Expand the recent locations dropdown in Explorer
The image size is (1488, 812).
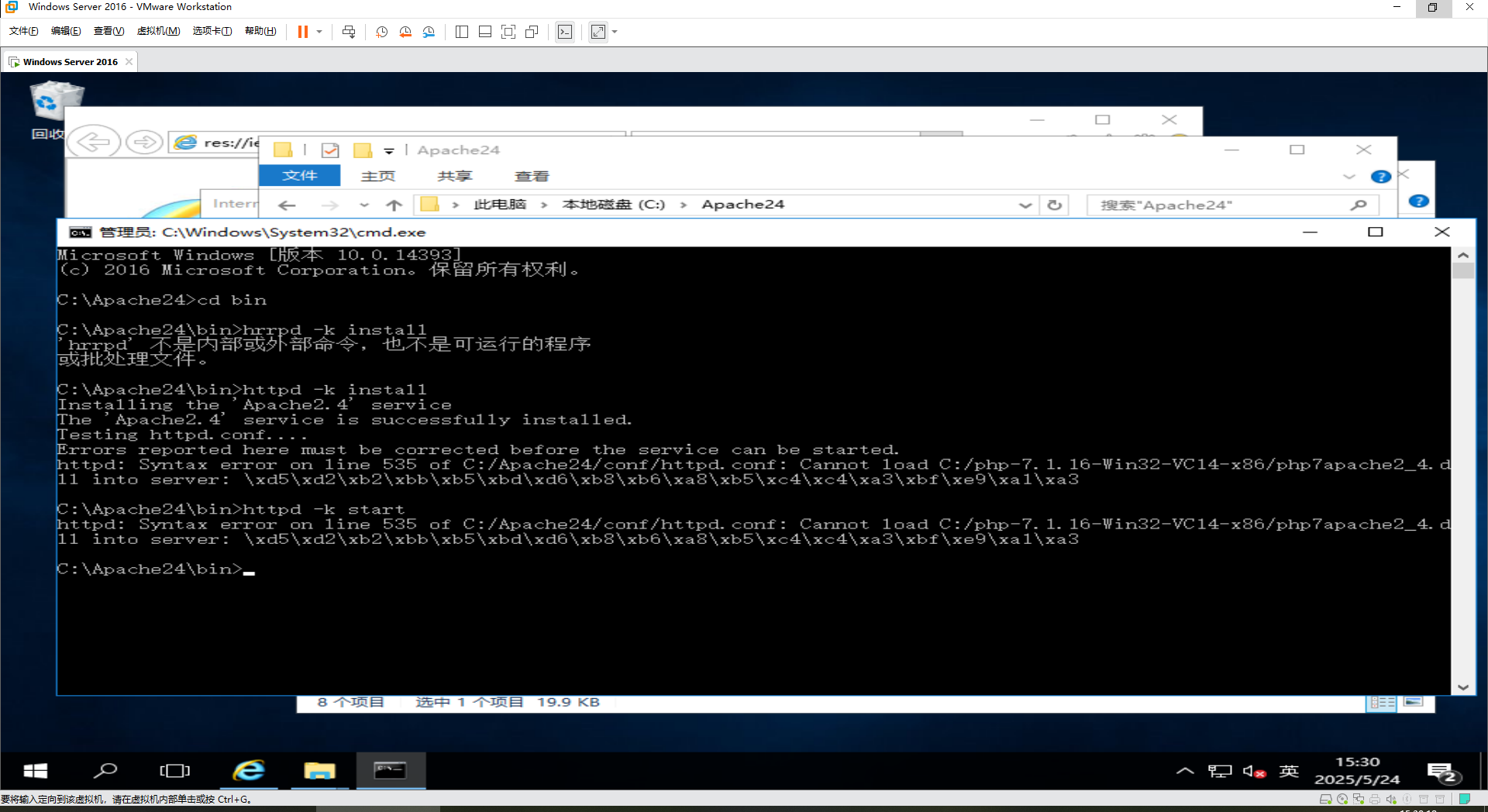[364, 205]
